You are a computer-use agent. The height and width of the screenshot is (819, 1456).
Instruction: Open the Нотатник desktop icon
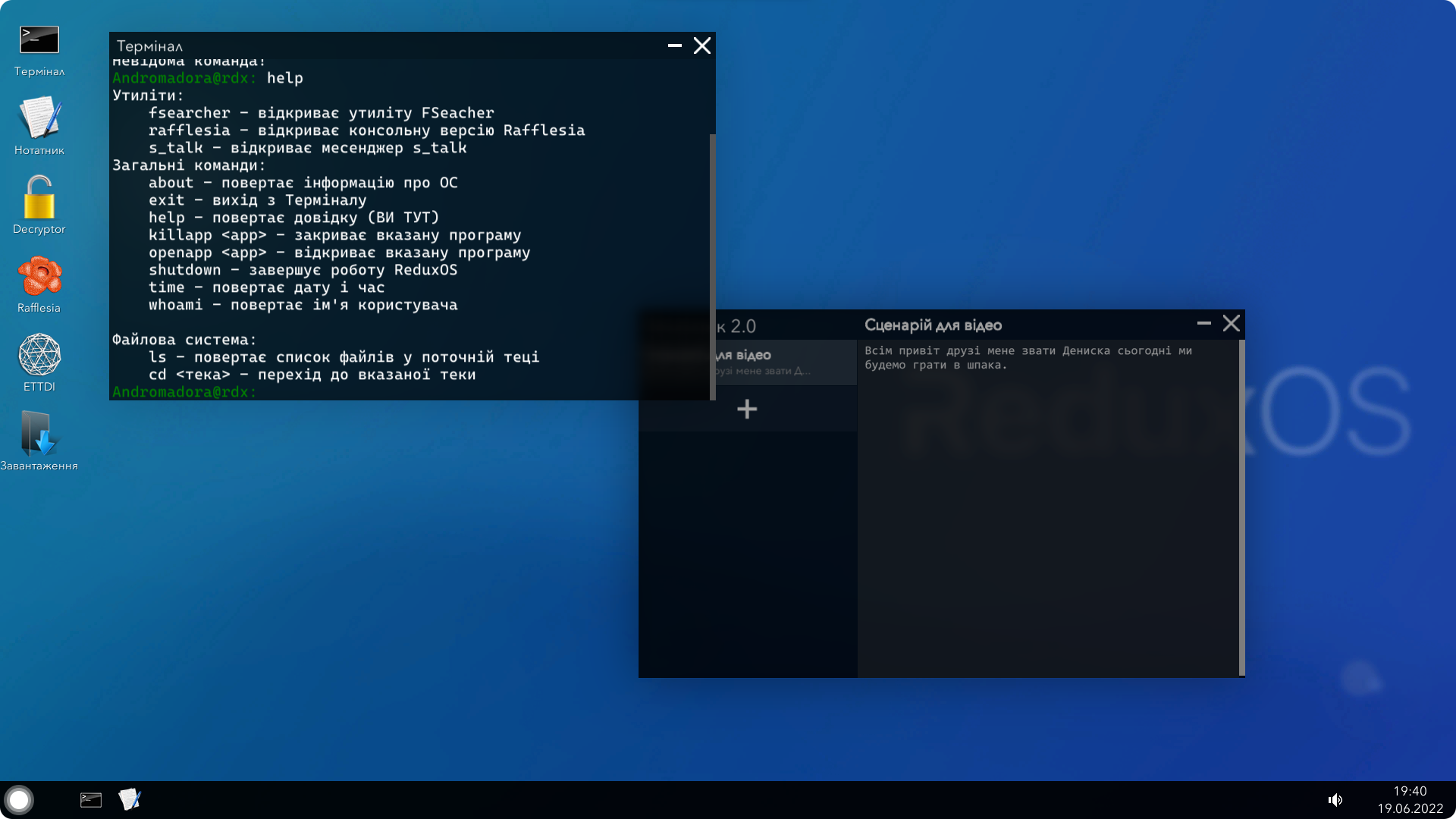point(39,118)
